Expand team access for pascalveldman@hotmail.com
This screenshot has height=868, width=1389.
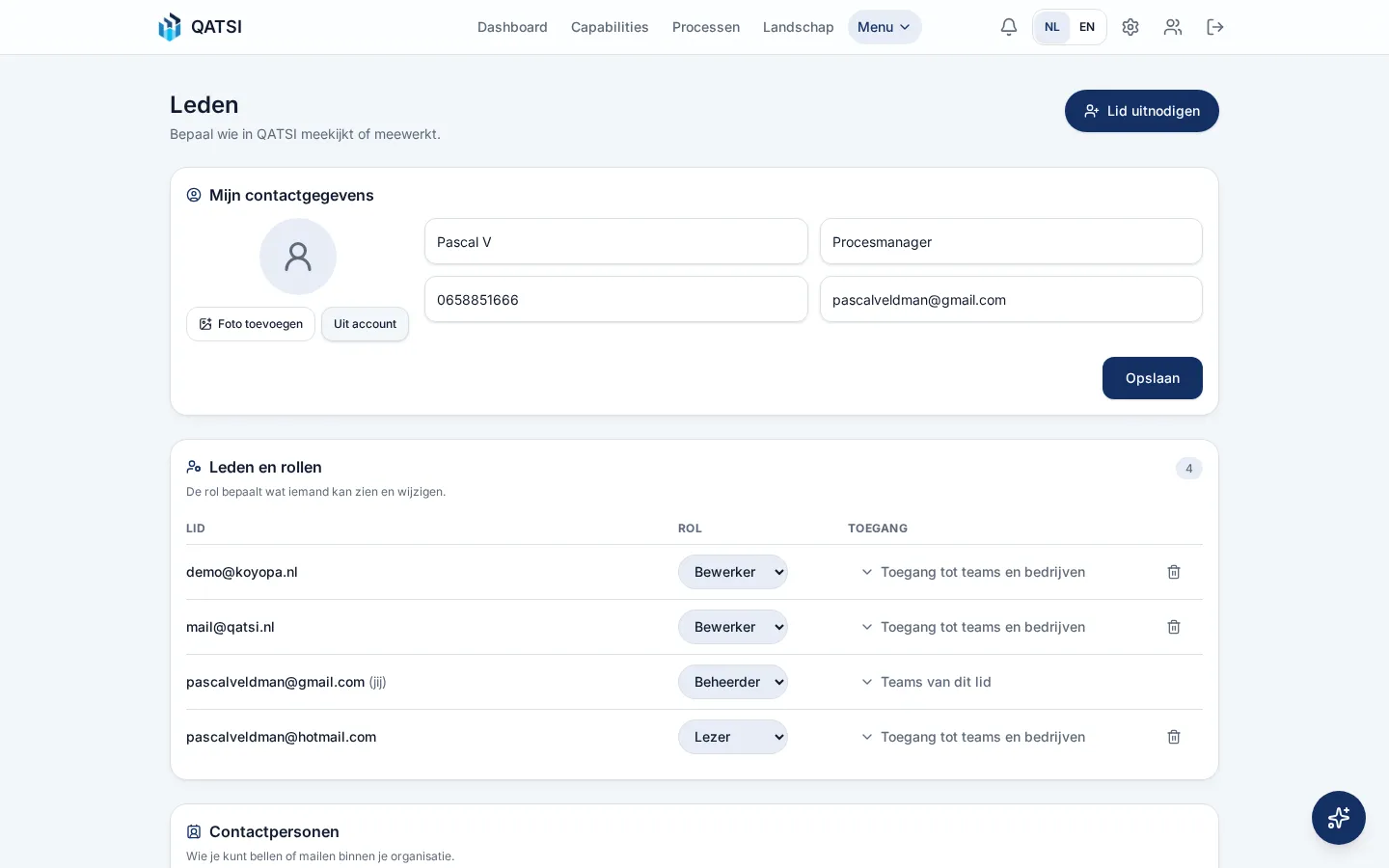click(973, 737)
